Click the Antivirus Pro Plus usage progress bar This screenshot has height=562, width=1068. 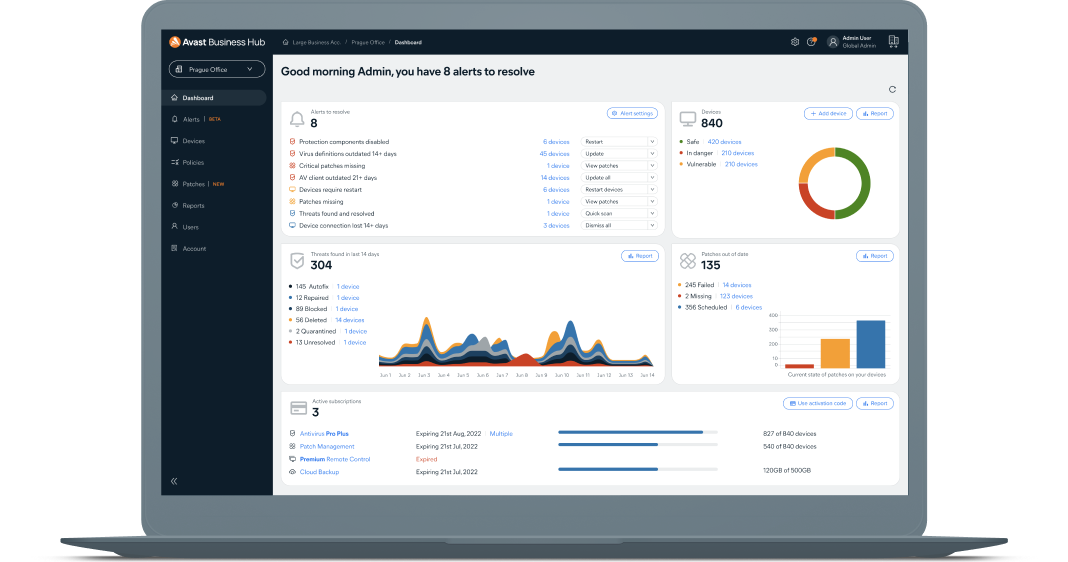[x=637, y=433]
